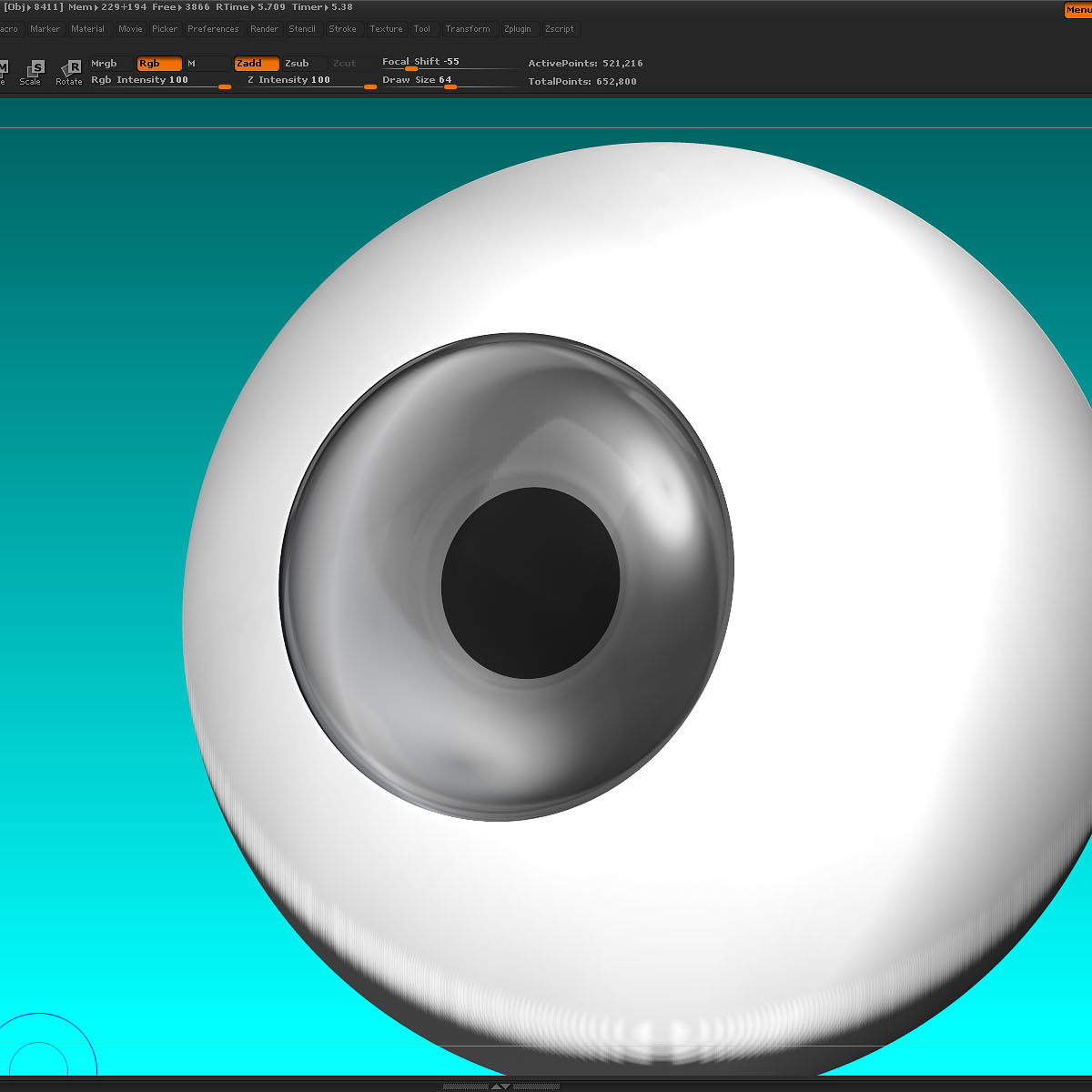Switch to Zsub sculpt mode
1092x1092 pixels.
click(301, 64)
